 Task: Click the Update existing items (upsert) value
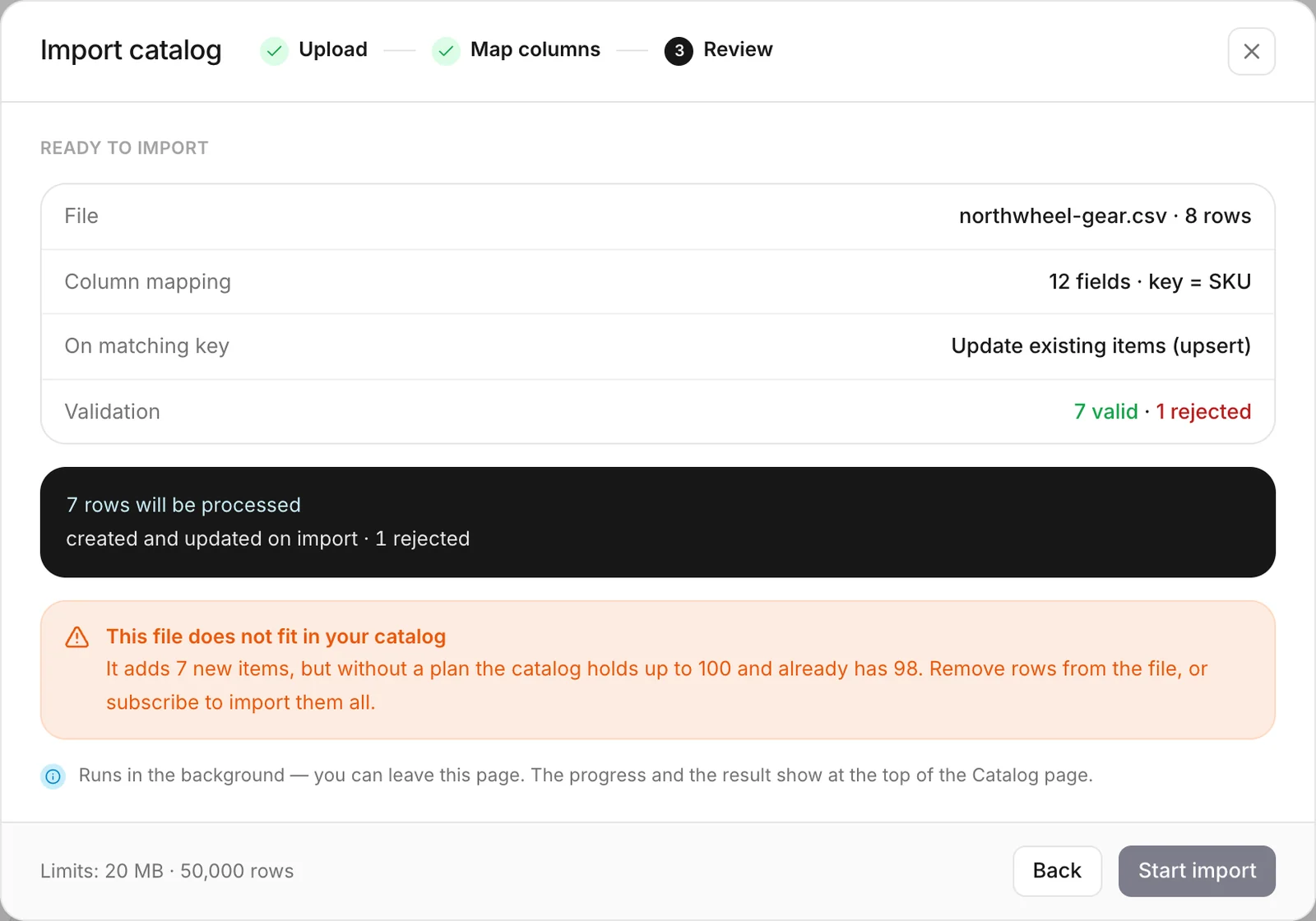[x=1101, y=346]
